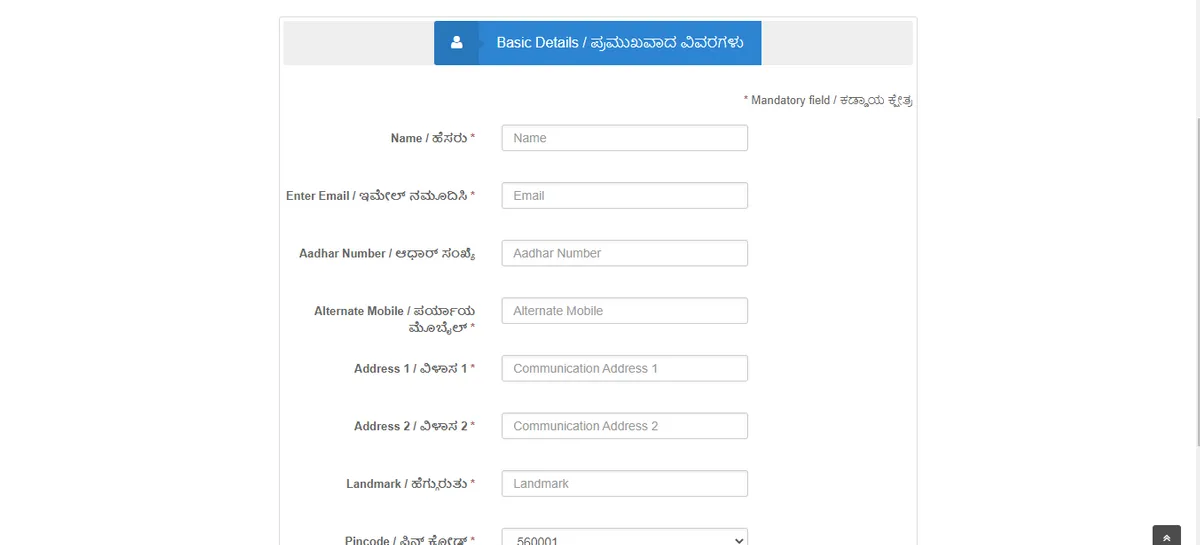
Task: Click the Communication Address 2 field
Action: 624,426
